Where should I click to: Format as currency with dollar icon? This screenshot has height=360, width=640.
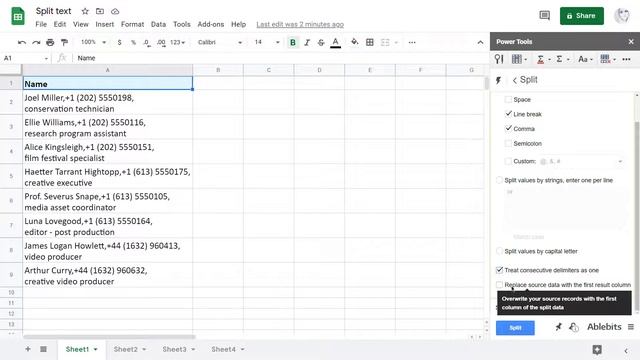tap(119, 42)
